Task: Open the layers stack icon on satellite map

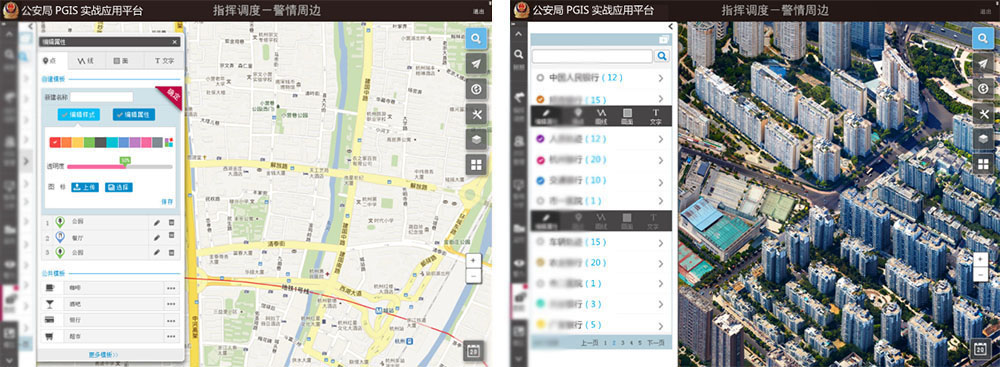Action: [983, 139]
